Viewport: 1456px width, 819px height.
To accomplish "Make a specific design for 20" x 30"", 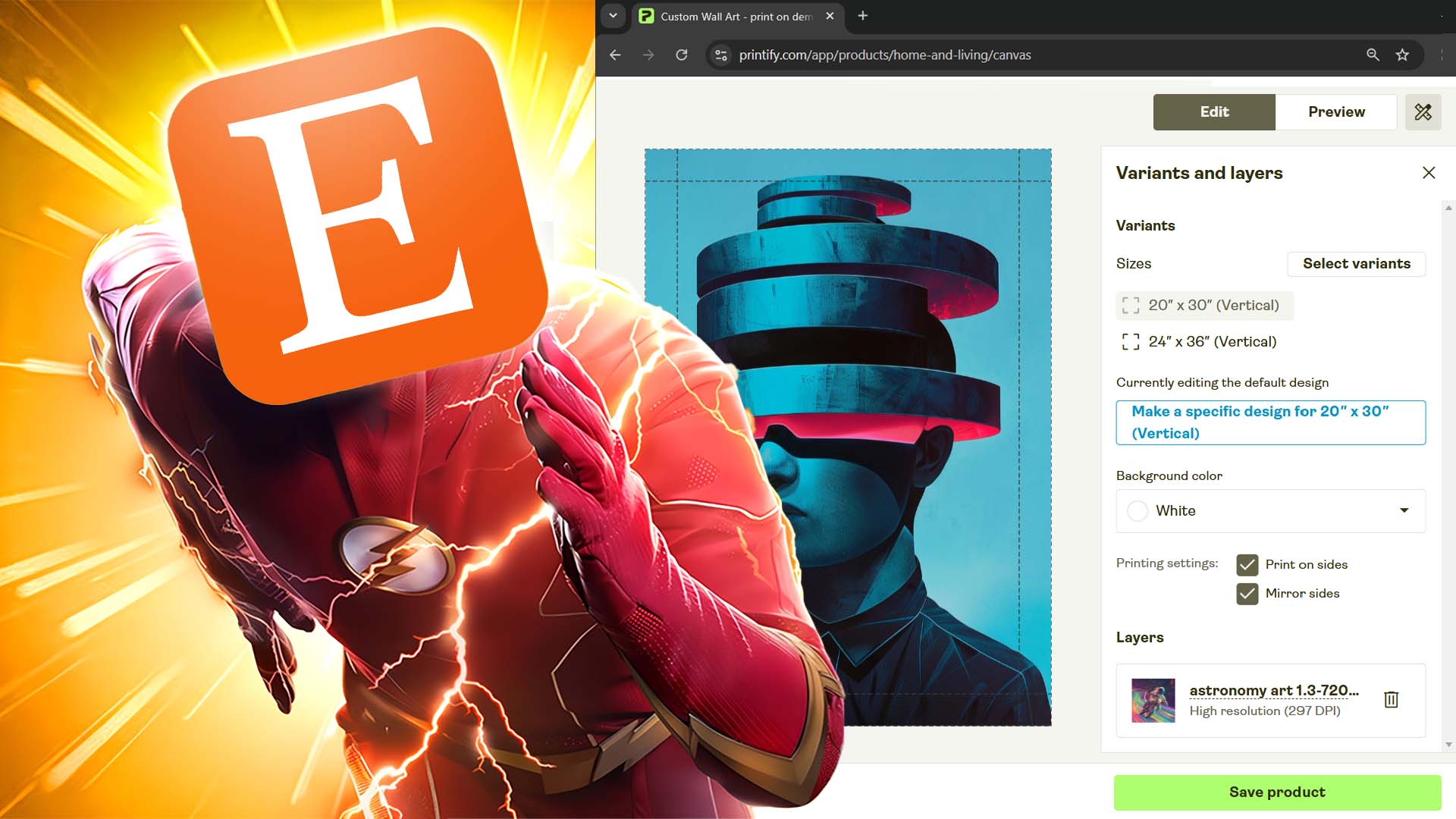I will pos(1270,422).
